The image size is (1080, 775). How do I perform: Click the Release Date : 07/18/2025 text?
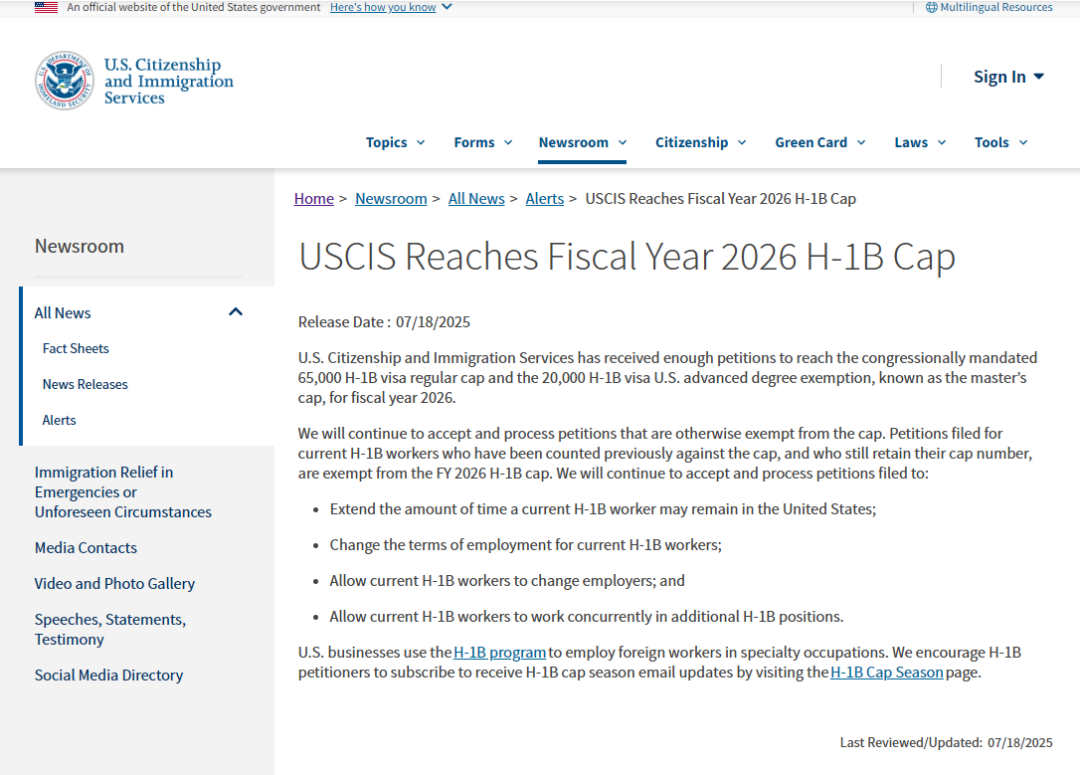tap(384, 322)
